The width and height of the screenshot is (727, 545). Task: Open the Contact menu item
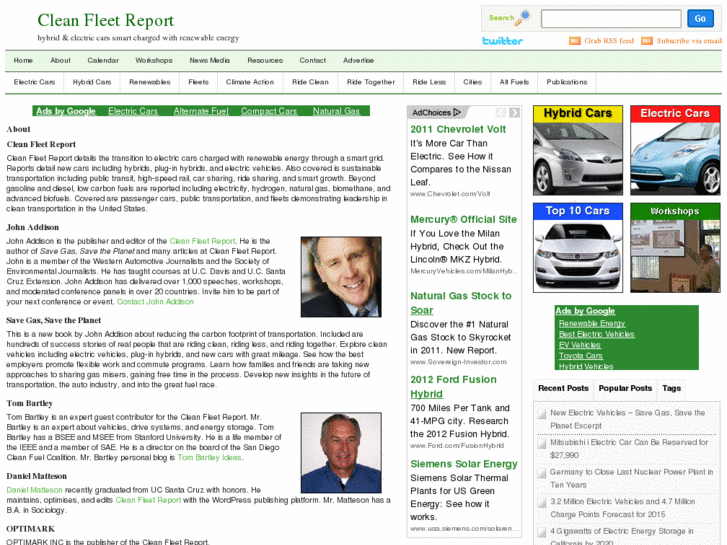[x=312, y=60]
